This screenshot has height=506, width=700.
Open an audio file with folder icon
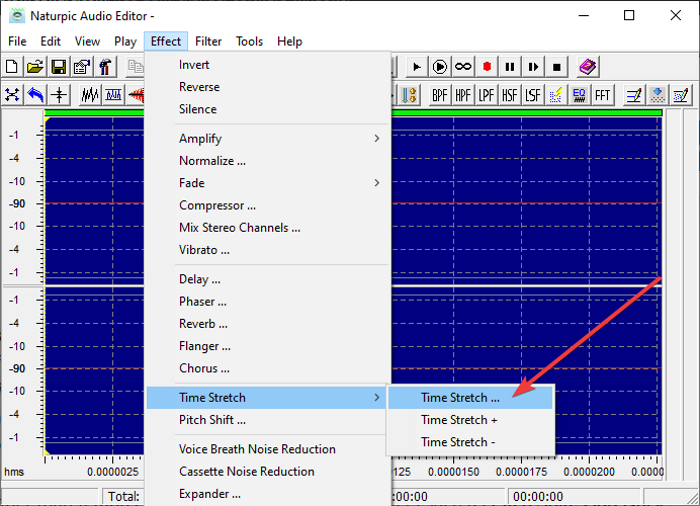pos(35,67)
